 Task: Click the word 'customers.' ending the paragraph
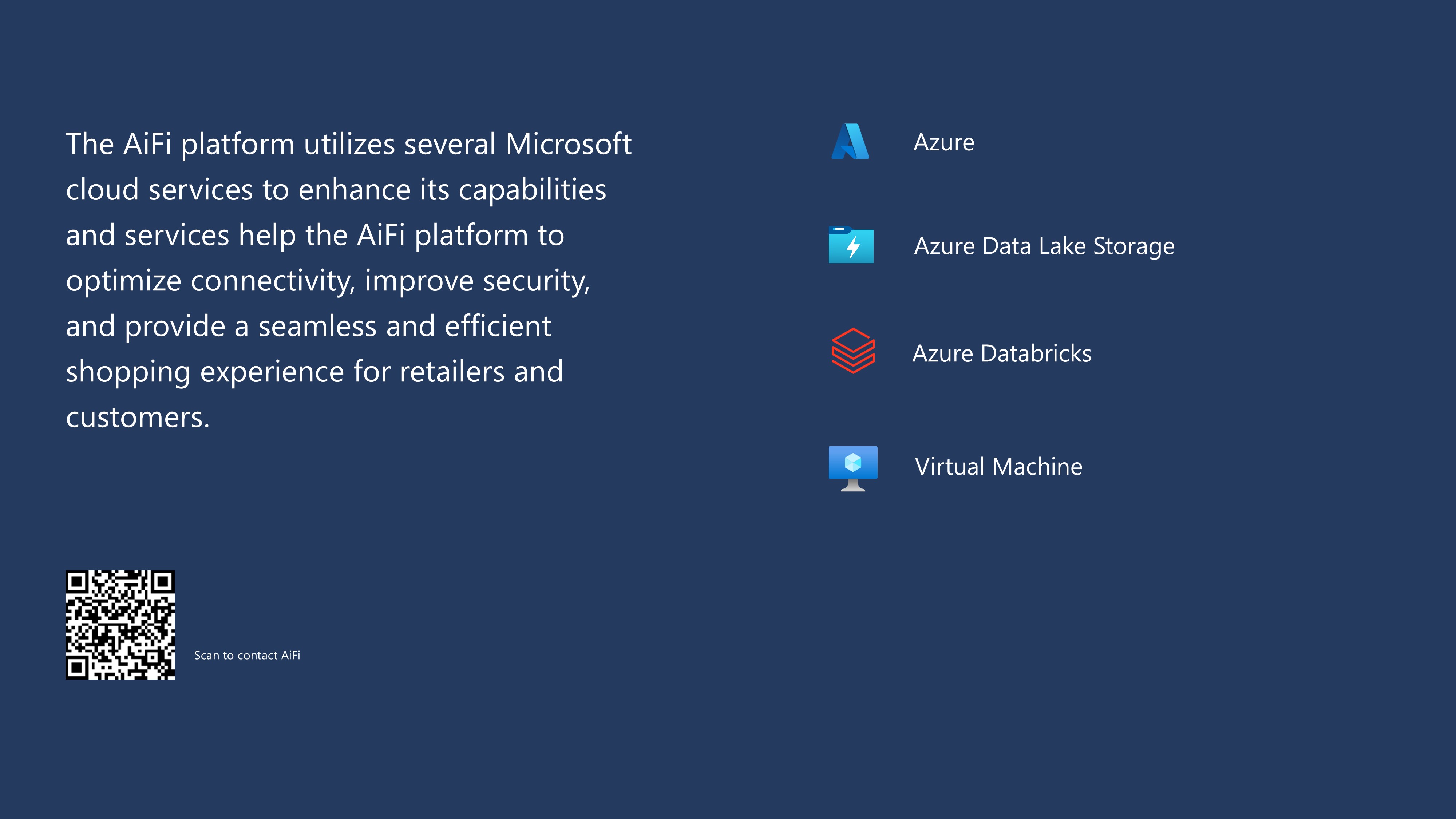[x=138, y=418]
